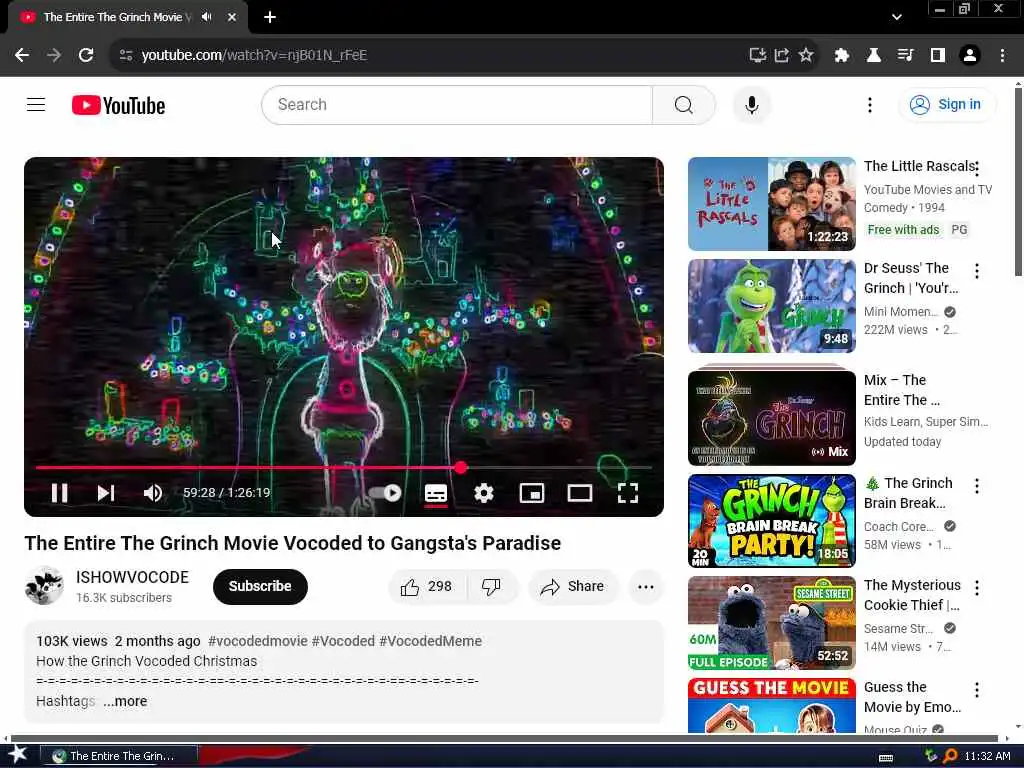Select The Entire The Grin... taskbar window
Screen dimensions: 1024x768
tap(119, 756)
